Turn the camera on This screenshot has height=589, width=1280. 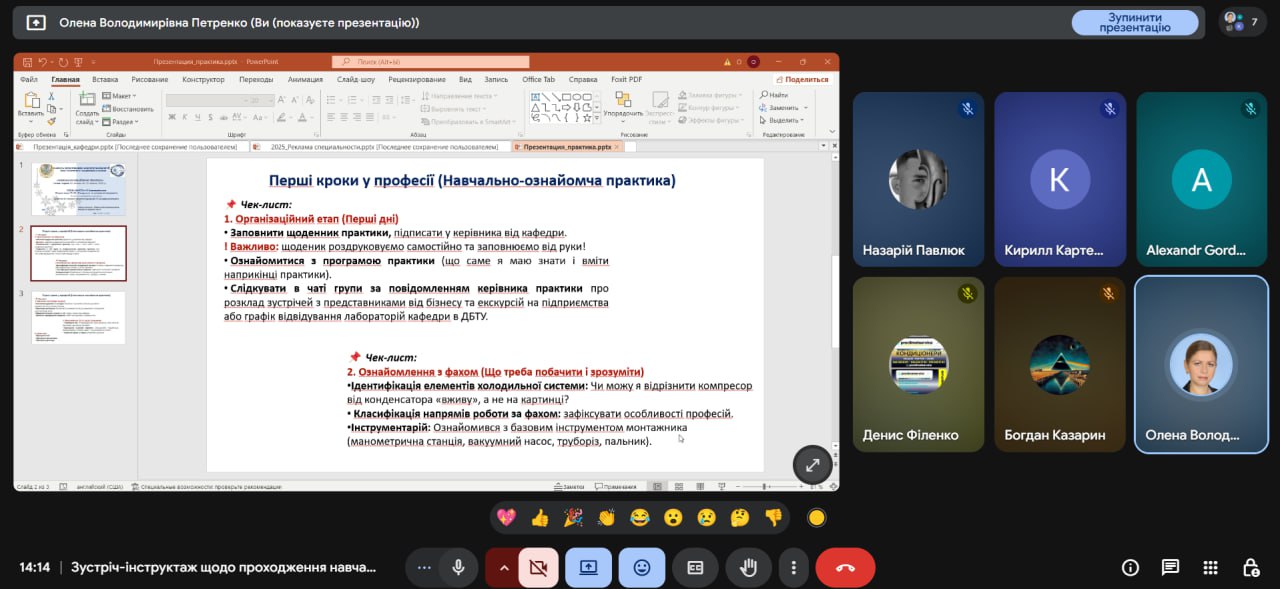[x=538, y=567]
